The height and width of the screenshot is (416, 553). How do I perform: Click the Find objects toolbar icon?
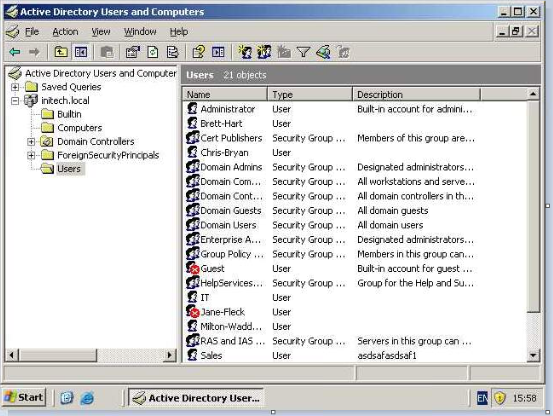pos(323,52)
